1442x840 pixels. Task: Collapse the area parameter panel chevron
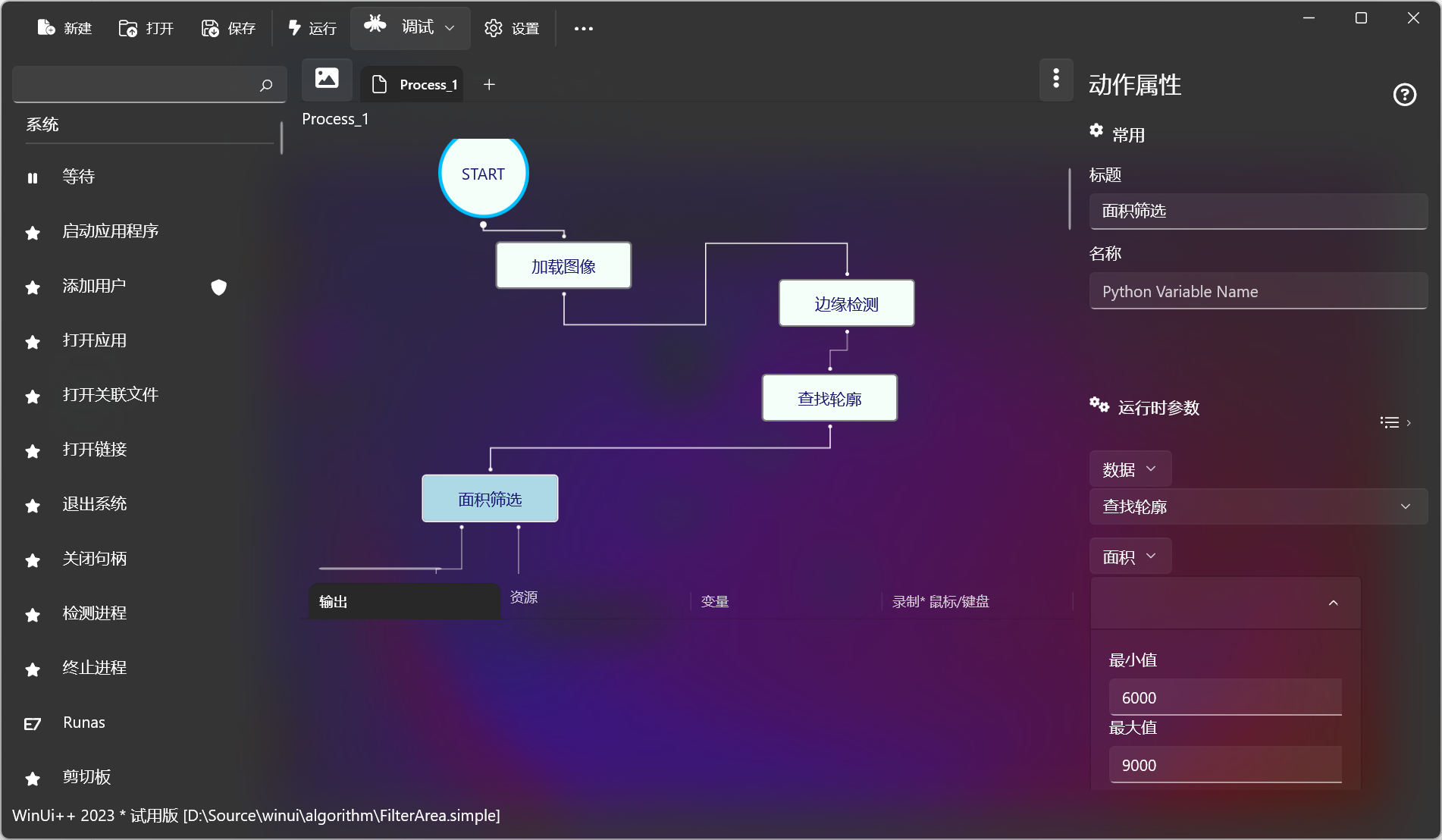click(x=1333, y=603)
